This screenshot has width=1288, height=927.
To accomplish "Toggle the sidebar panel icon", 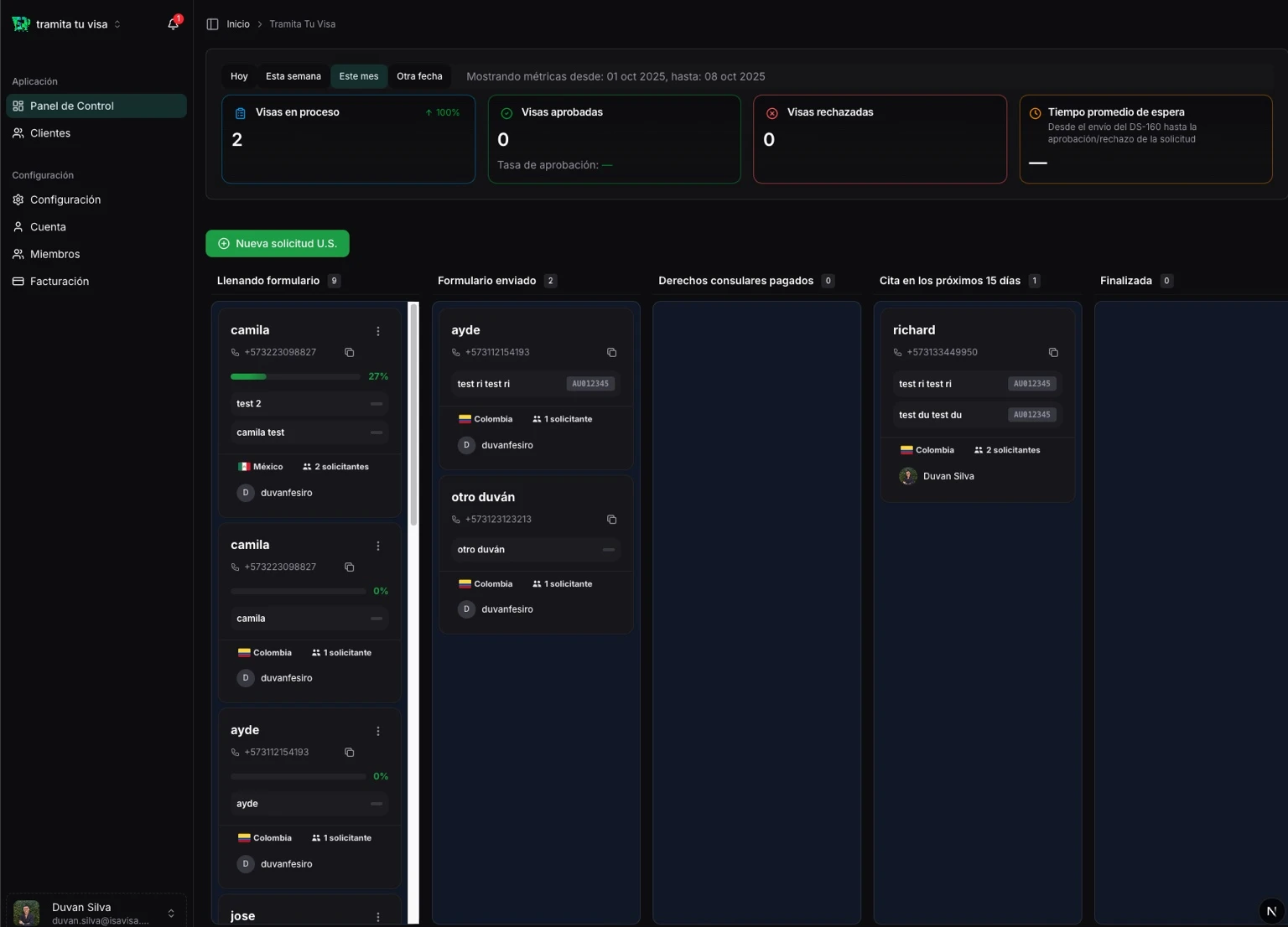I will point(213,24).
